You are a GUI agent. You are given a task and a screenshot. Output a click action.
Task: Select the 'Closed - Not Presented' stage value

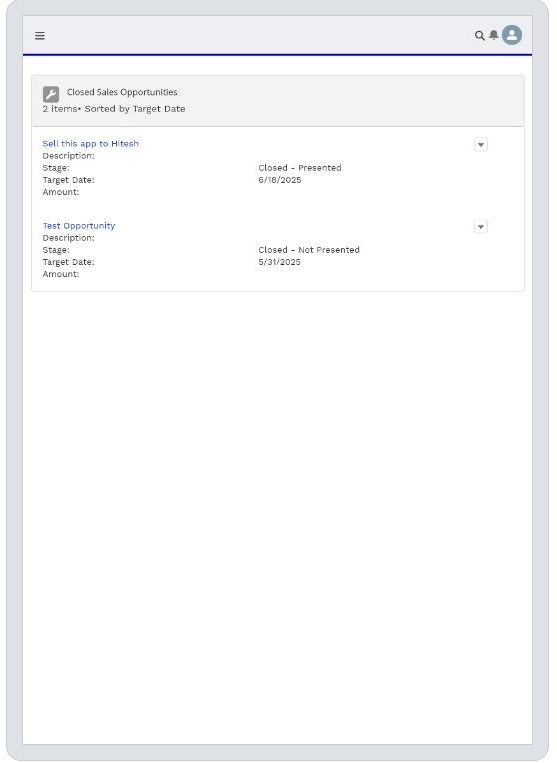[309, 250]
